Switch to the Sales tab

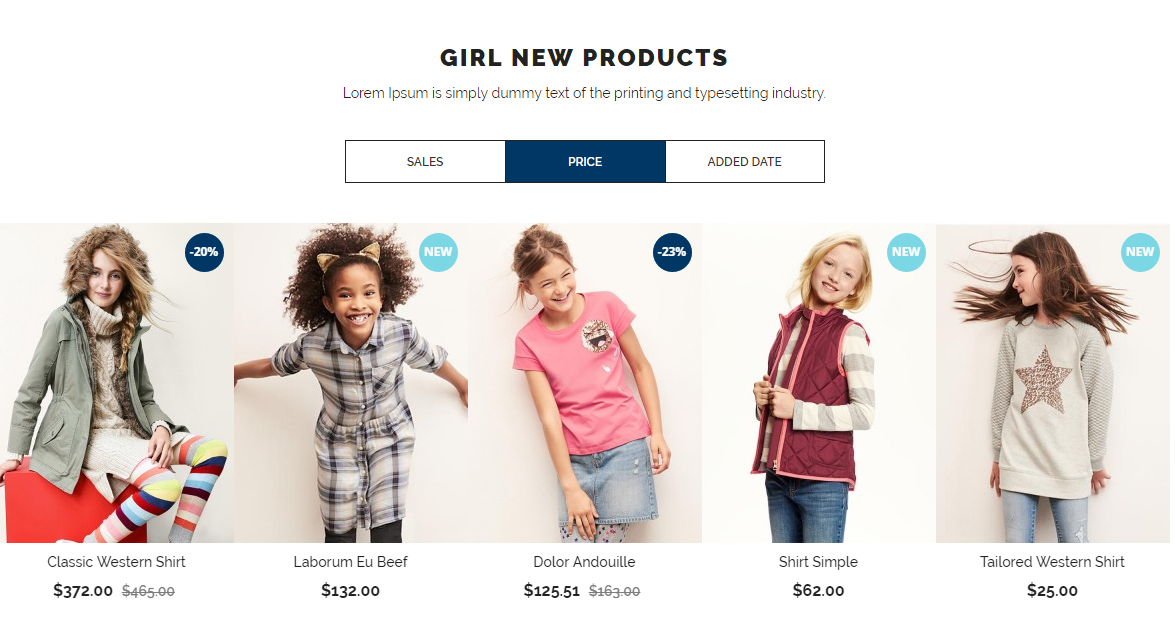pos(425,161)
